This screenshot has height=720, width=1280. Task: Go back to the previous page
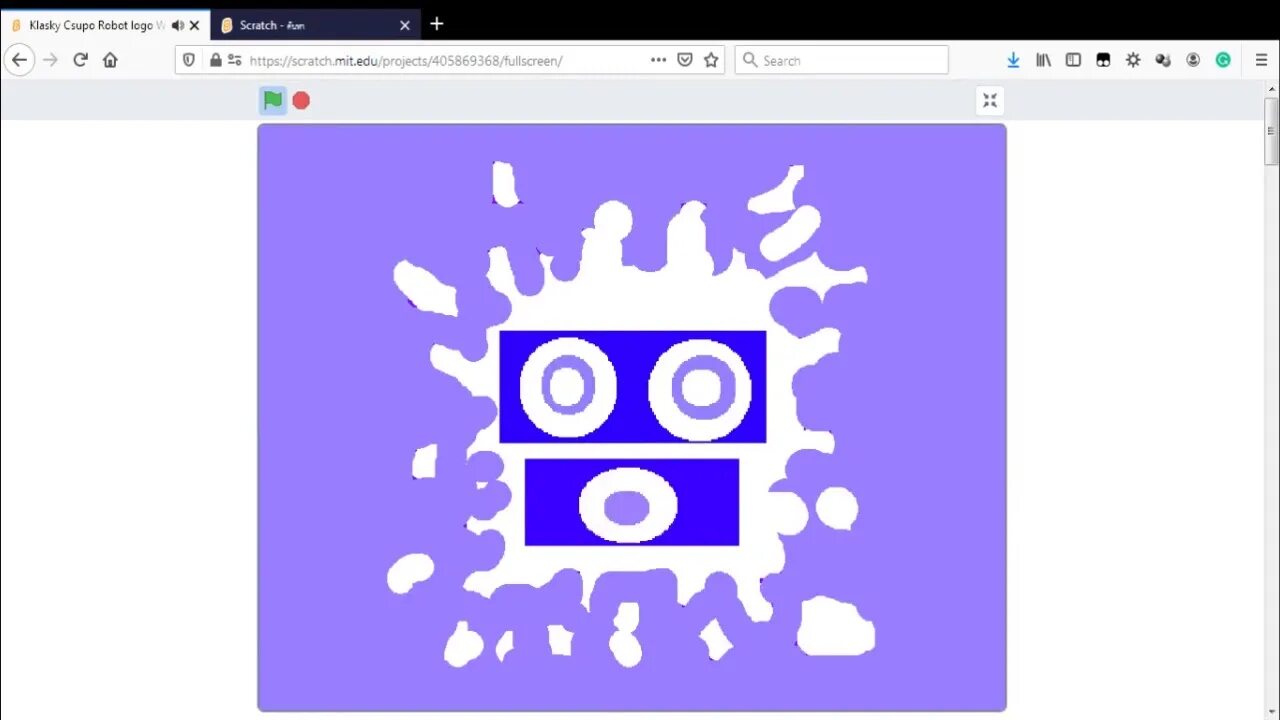pos(19,60)
